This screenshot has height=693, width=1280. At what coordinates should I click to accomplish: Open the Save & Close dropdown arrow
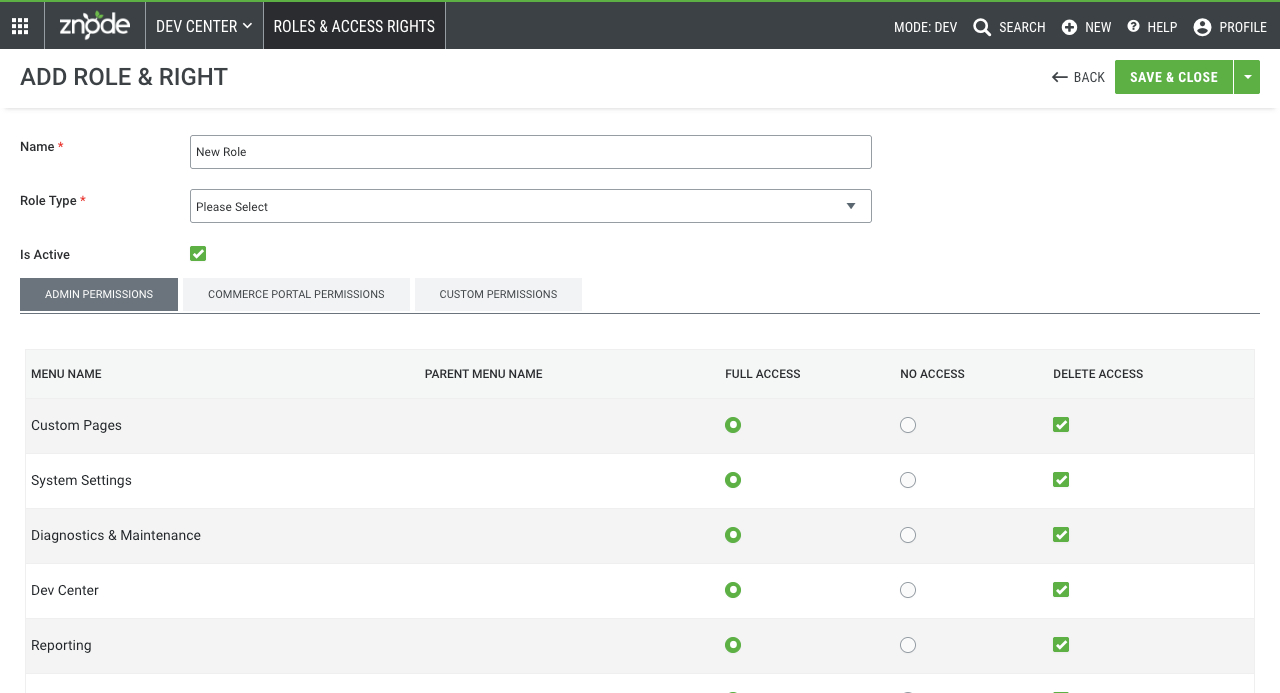coord(1247,77)
